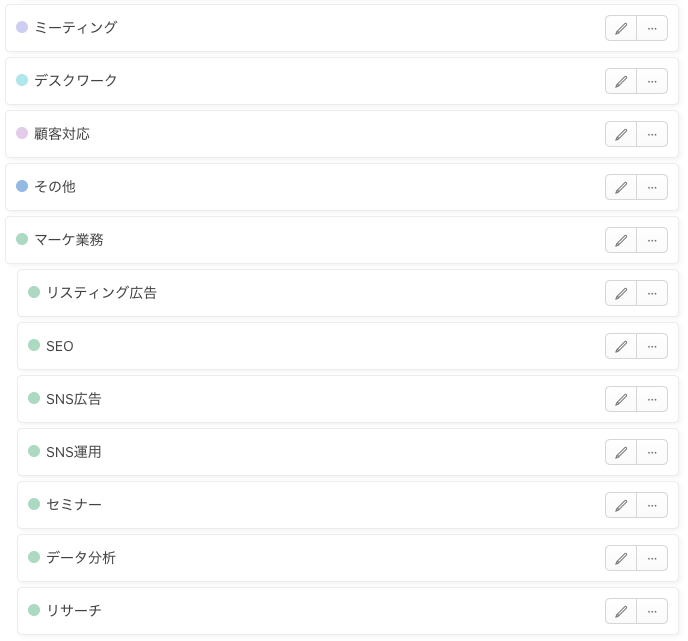Edit the SNS広告 subcategory
Viewport: 688px width, 641px height.
(621, 399)
